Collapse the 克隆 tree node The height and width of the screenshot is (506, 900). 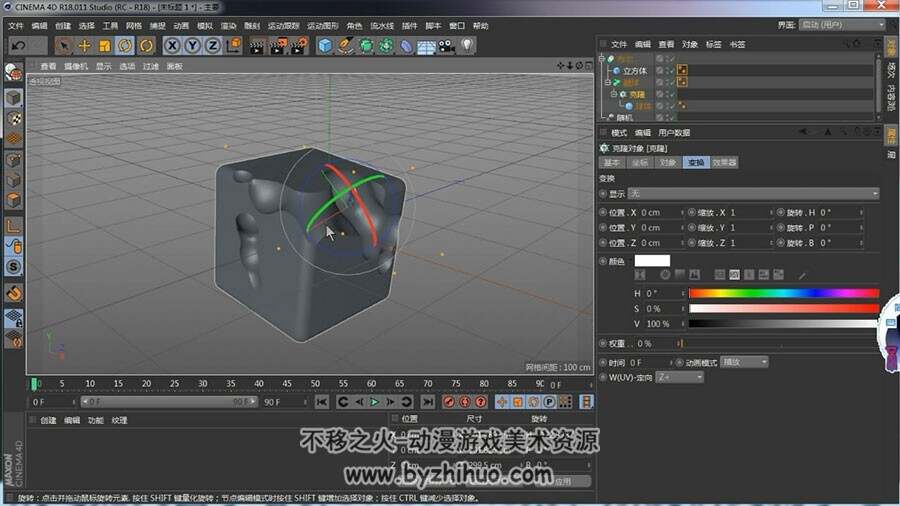point(614,94)
